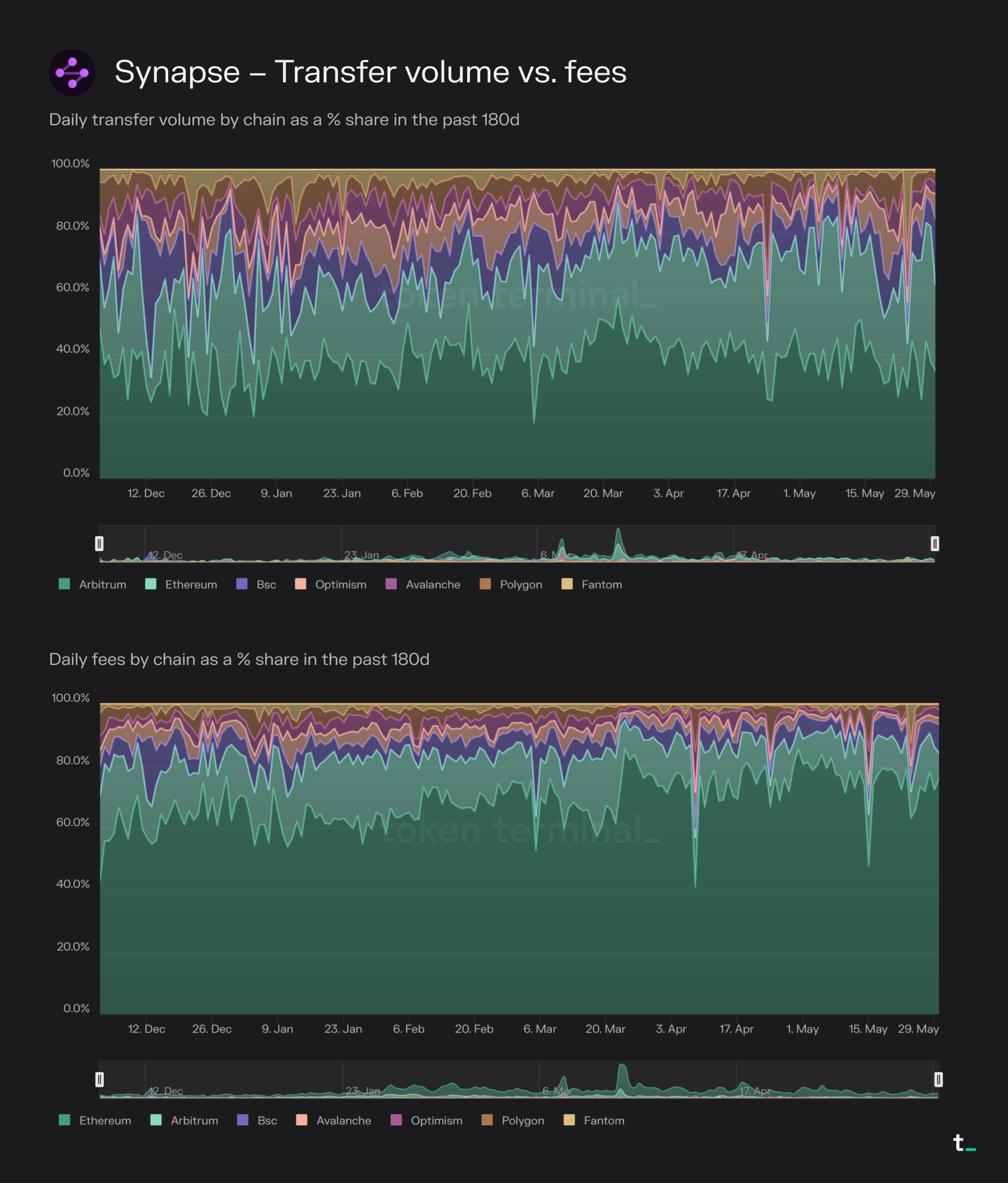The width and height of the screenshot is (1008, 1183).
Task: Click Optimism swatch in fees chart legend
Action: click(396, 1120)
